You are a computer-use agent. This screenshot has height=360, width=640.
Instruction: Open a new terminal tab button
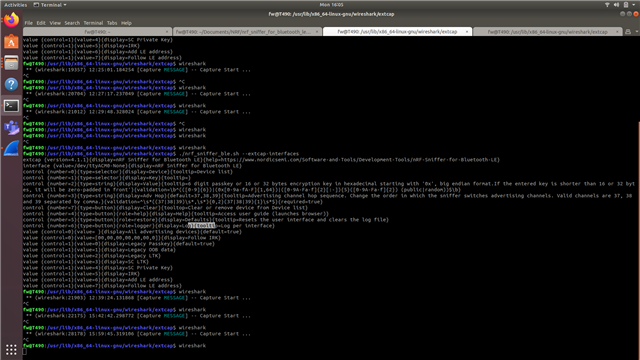click(628, 31)
